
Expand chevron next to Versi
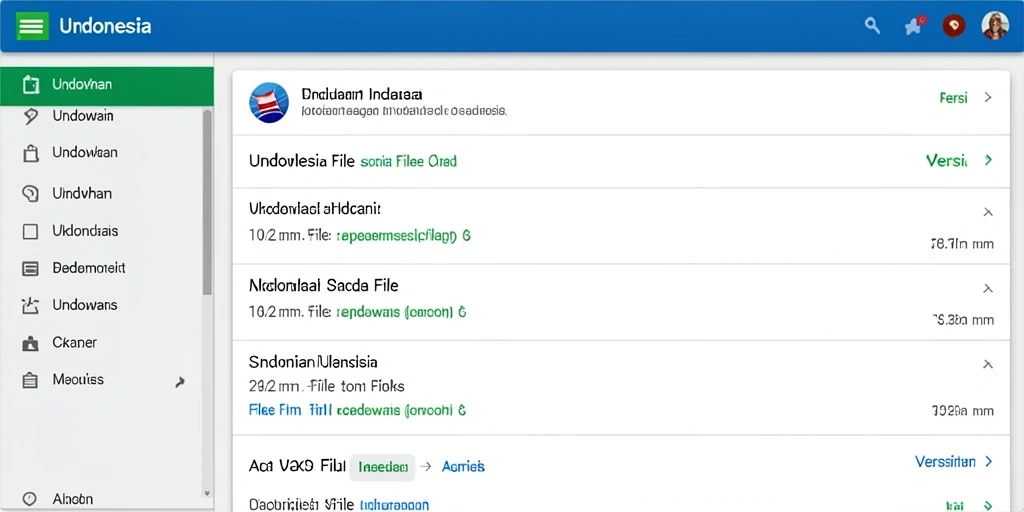(988, 160)
